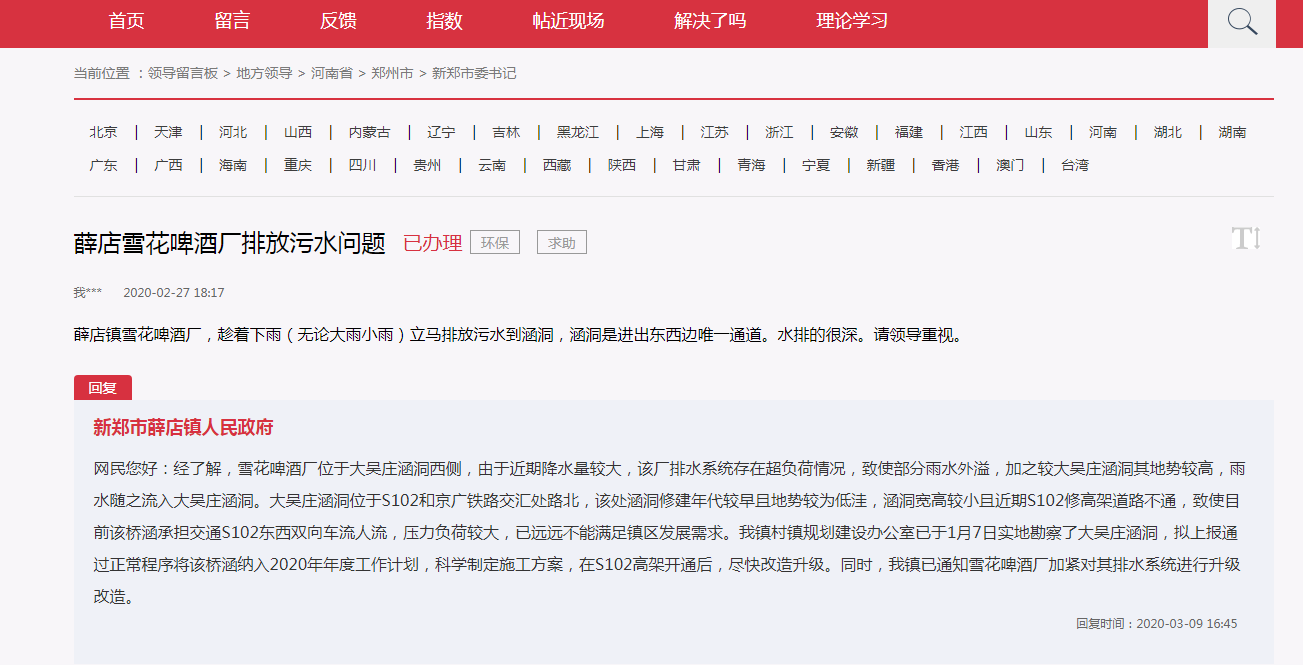Select the 浙江 region link
The height and width of the screenshot is (665, 1303).
click(x=780, y=132)
